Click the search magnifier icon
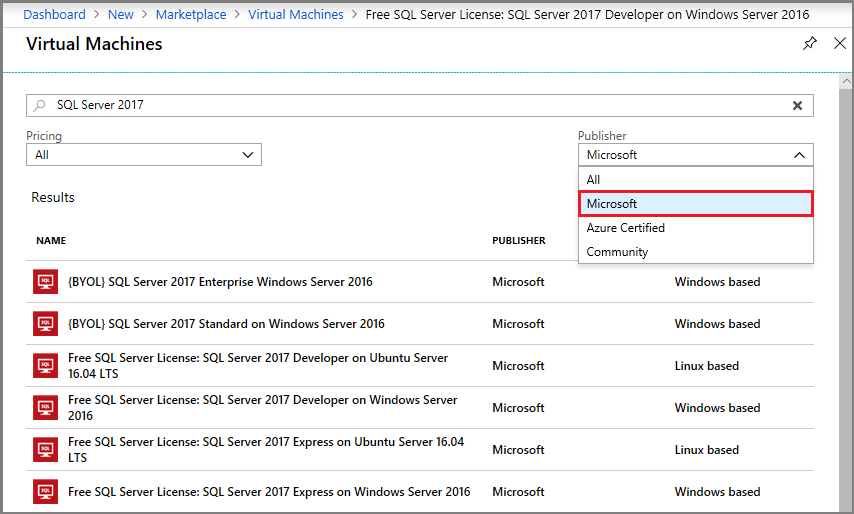This screenshot has width=854, height=514. 40,105
